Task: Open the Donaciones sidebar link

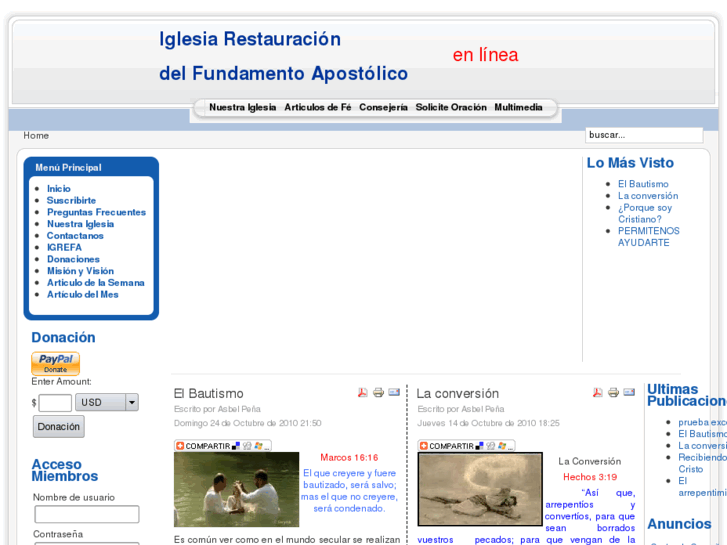Action: point(73,259)
